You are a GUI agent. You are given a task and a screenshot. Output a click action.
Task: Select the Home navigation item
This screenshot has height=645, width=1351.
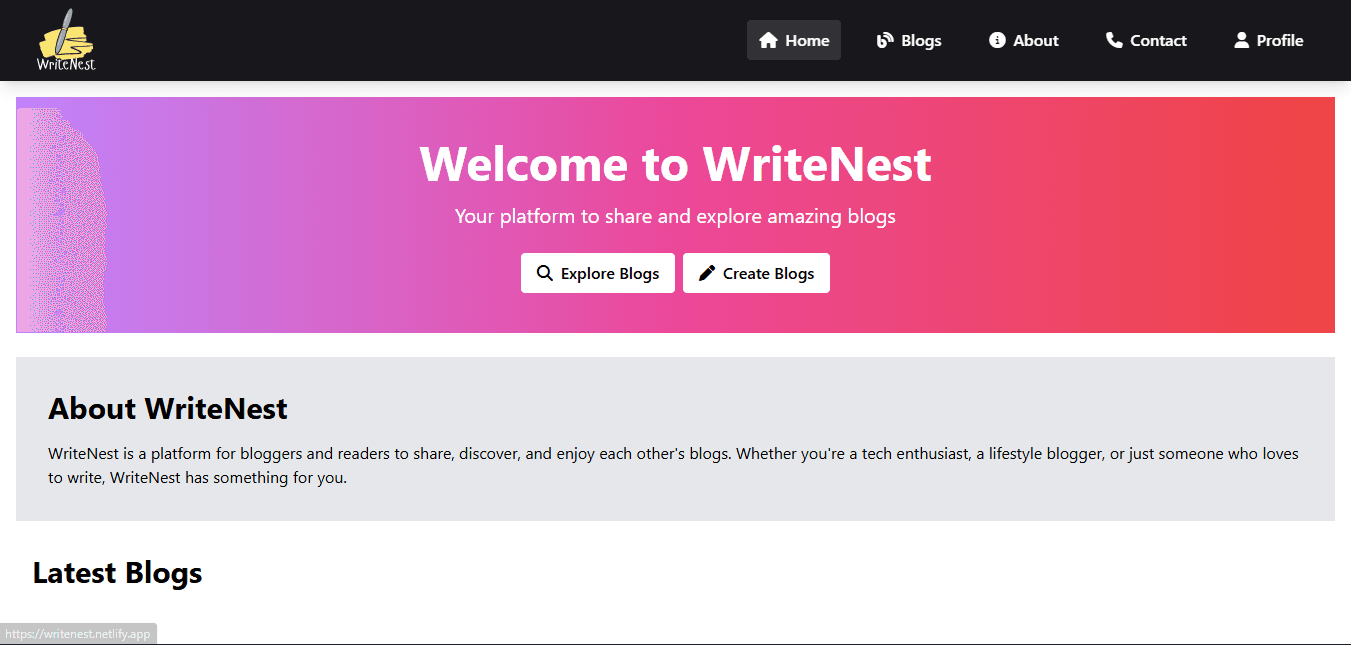pyautogui.click(x=794, y=40)
